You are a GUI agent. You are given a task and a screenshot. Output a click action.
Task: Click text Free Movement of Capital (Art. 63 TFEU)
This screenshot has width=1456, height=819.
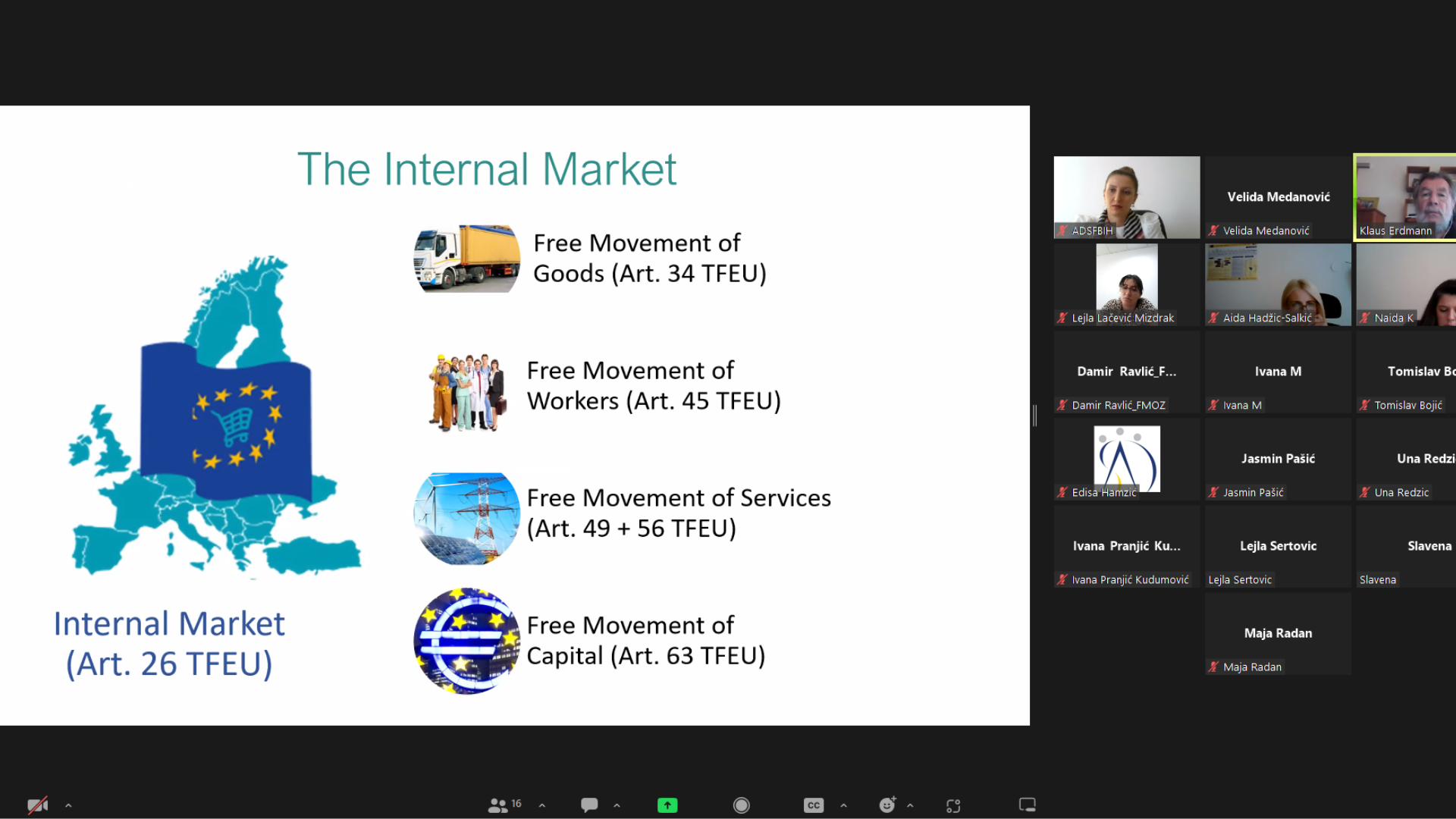[x=646, y=640]
